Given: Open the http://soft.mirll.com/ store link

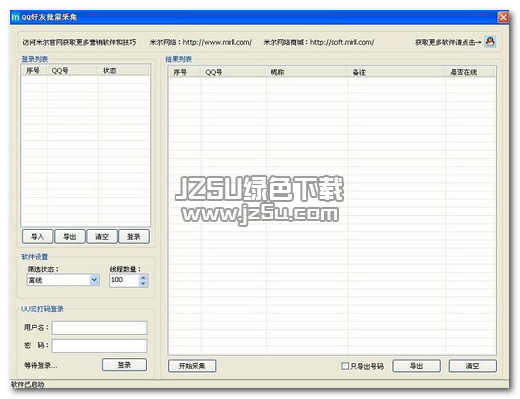Looking at the screenshot, I should point(342,42).
